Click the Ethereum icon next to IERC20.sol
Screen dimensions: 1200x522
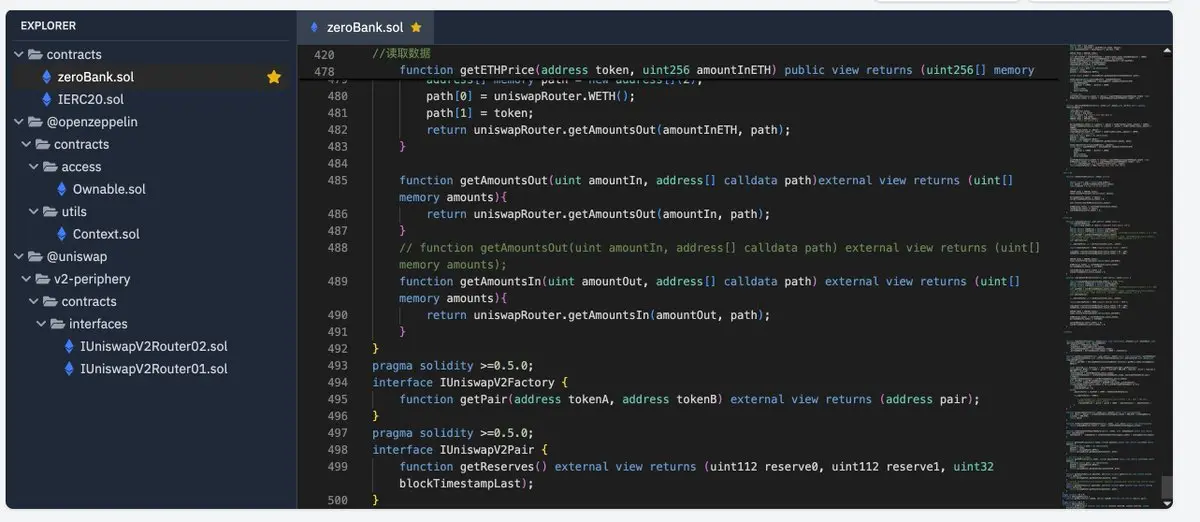coord(46,99)
